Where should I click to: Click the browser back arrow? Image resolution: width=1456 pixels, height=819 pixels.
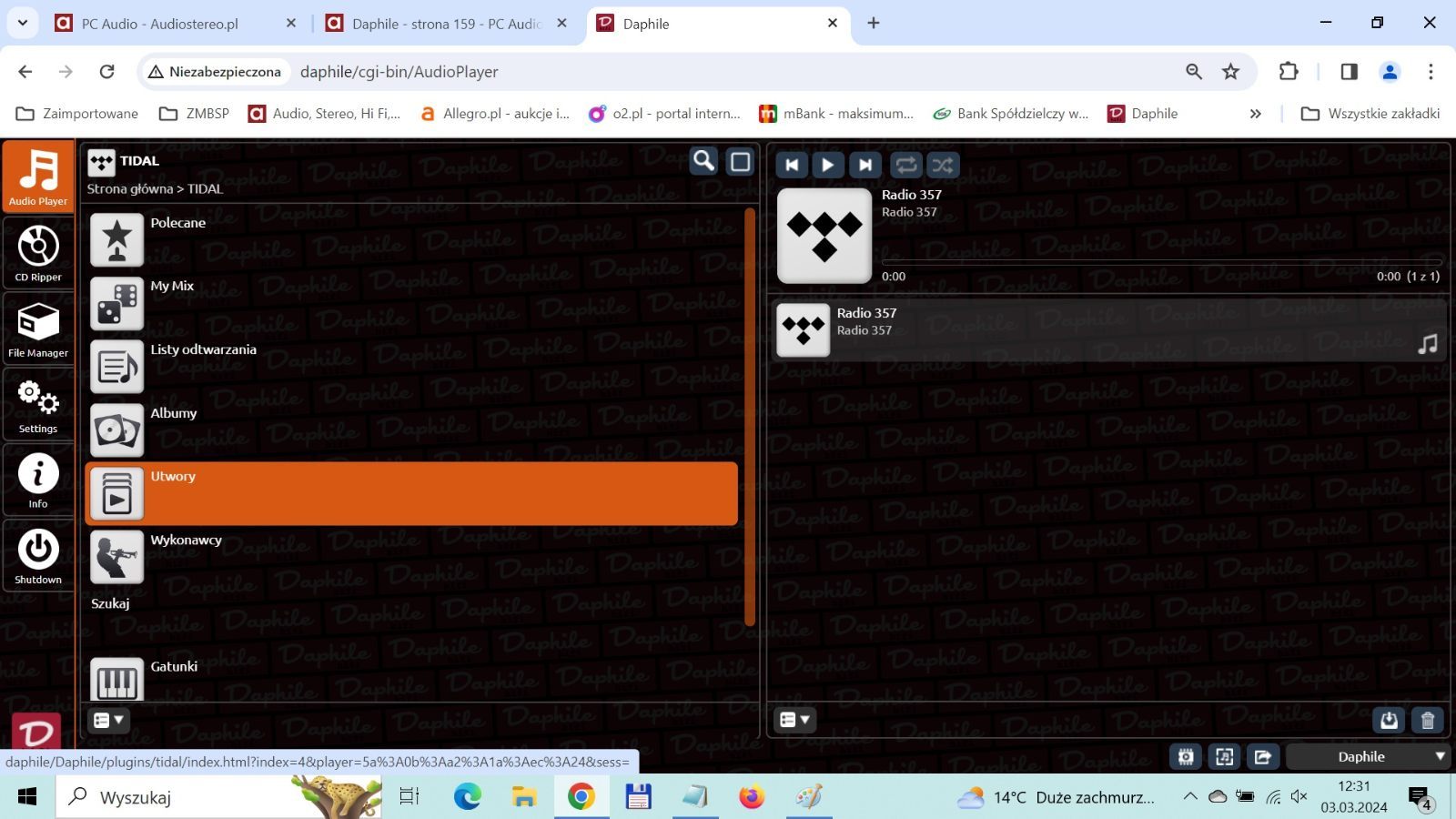point(25,71)
